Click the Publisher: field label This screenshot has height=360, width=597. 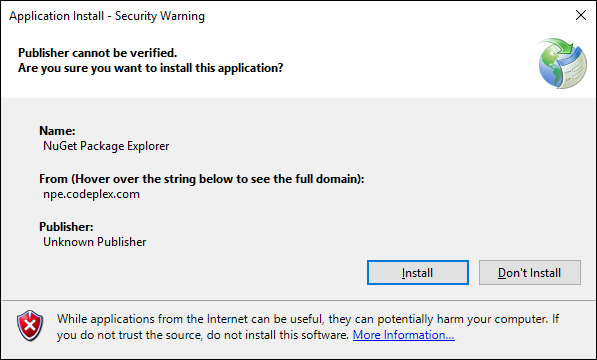pyautogui.click(x=66, y=227)
